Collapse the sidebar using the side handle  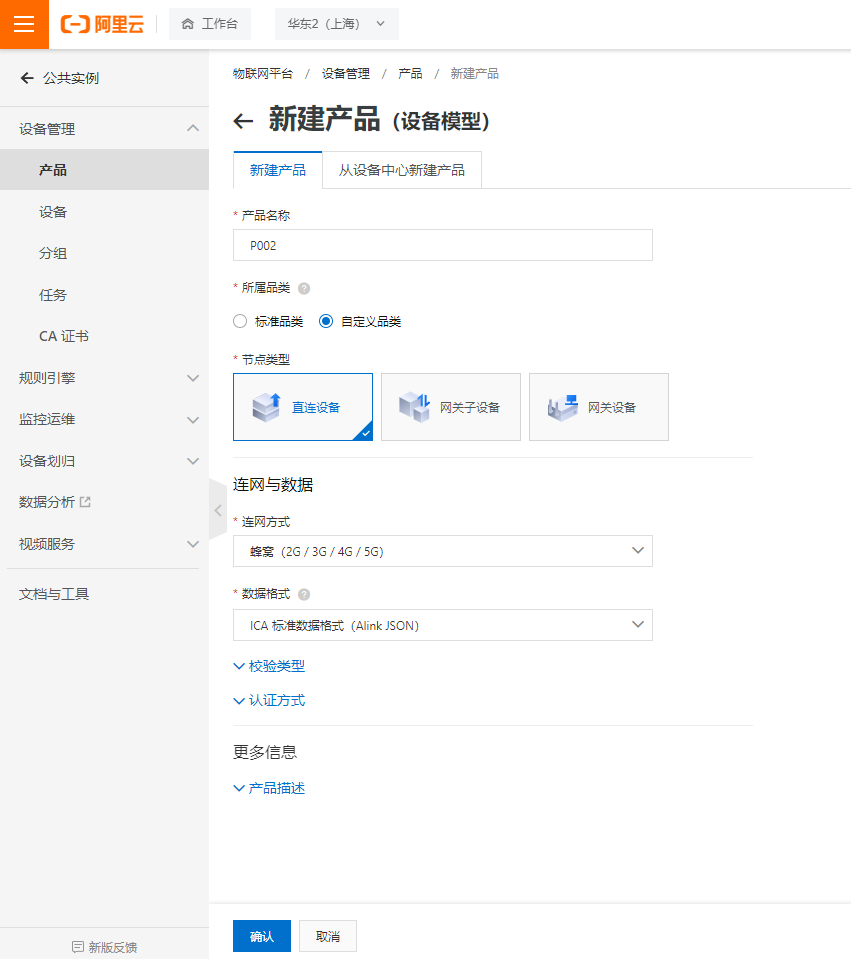click(x=217, y=510)
